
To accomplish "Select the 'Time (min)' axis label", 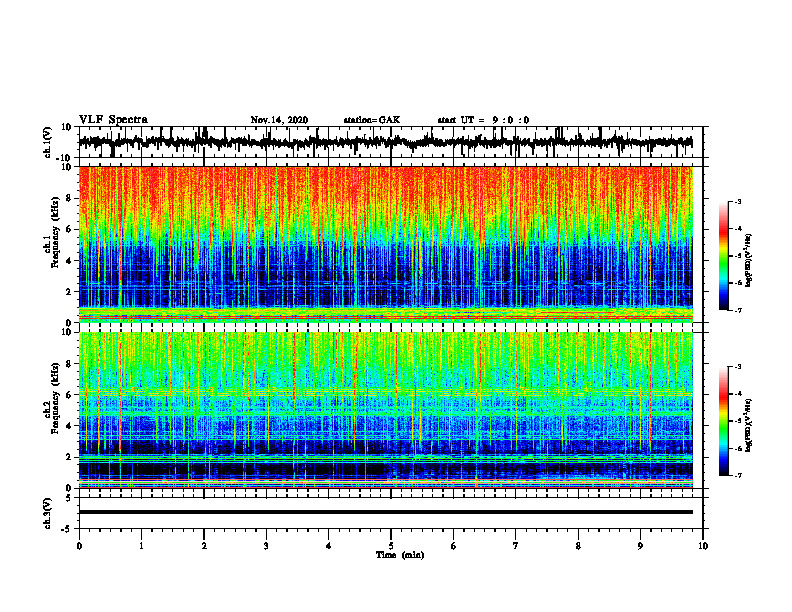I will [x=400, y=555].
